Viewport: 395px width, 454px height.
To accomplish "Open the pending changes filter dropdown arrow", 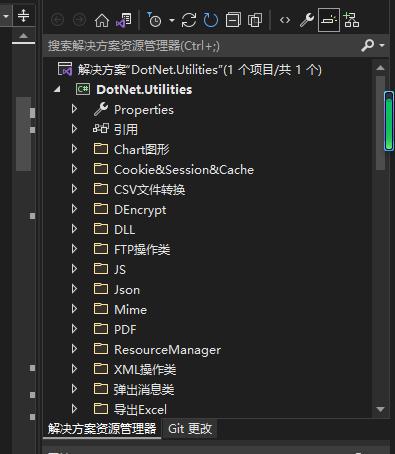I will pyautogui.click(x=172, y=21).
